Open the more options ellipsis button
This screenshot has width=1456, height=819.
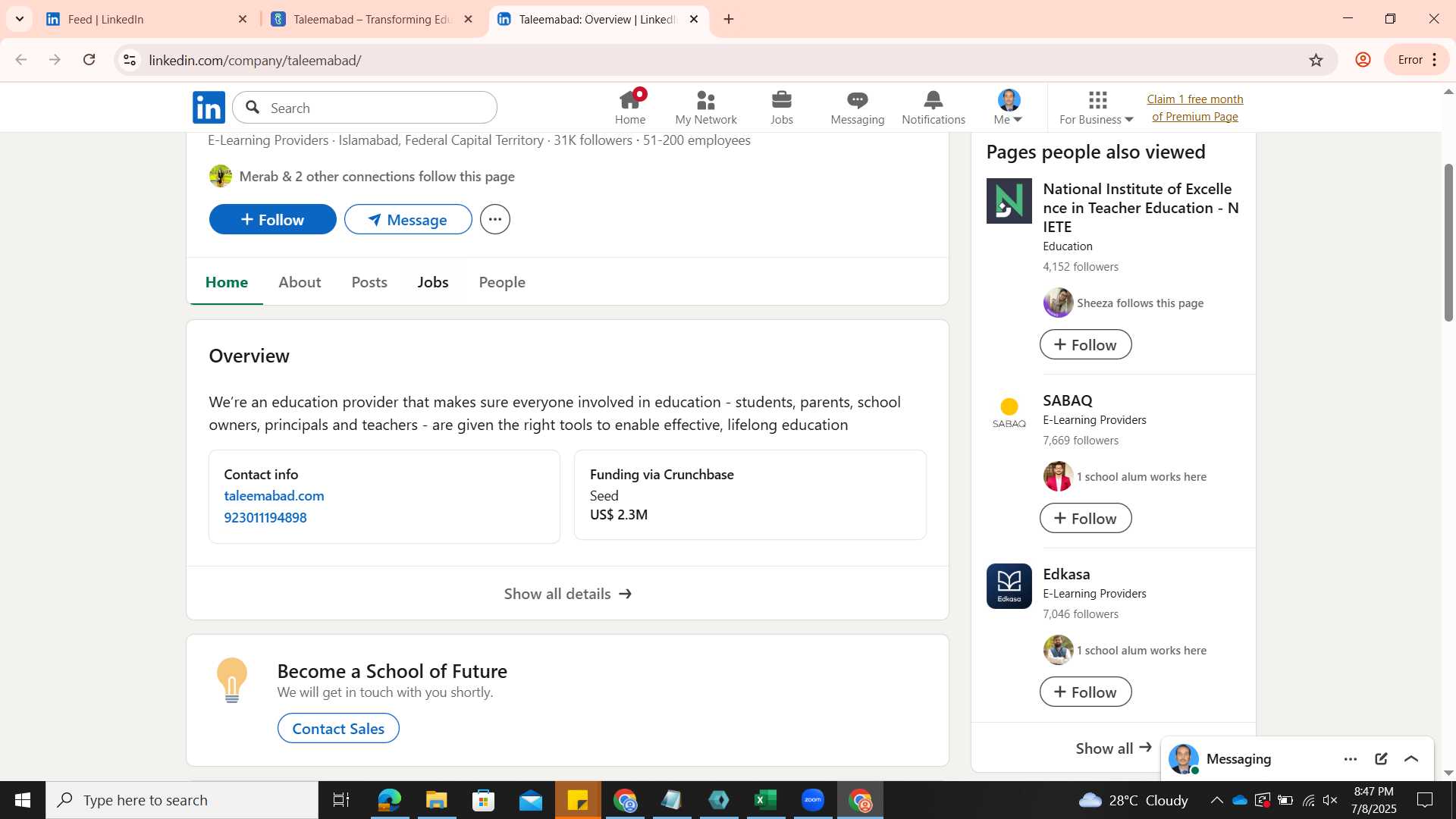(495, 219)
